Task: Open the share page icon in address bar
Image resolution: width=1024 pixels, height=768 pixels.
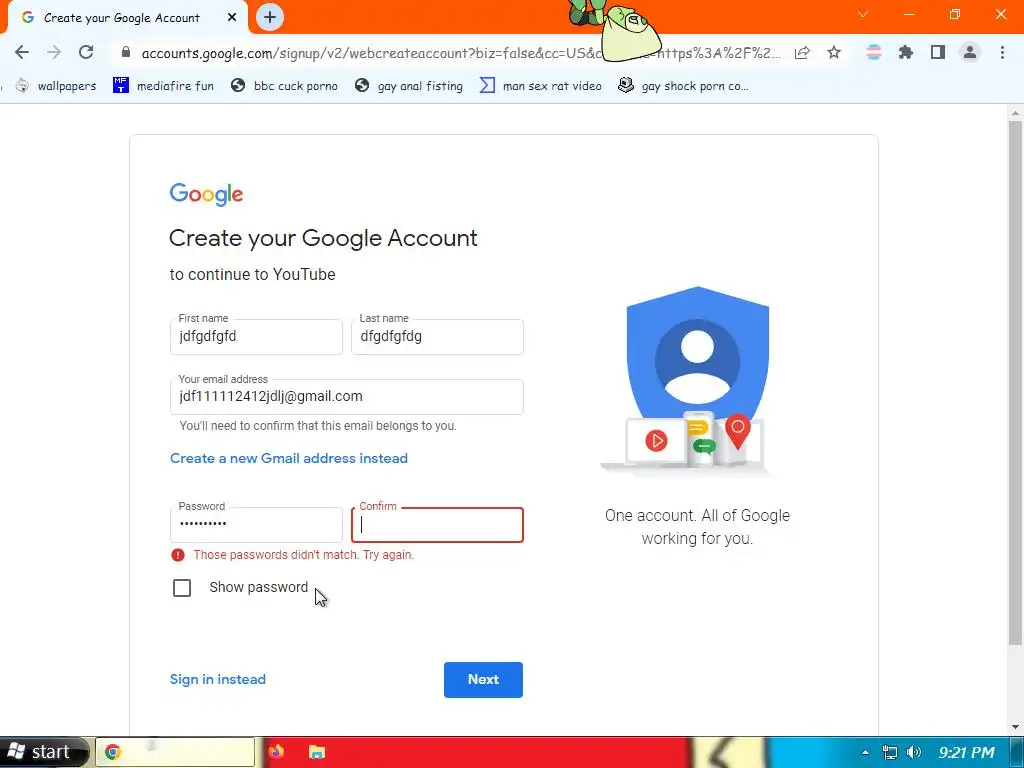Action: coord(802,53)
